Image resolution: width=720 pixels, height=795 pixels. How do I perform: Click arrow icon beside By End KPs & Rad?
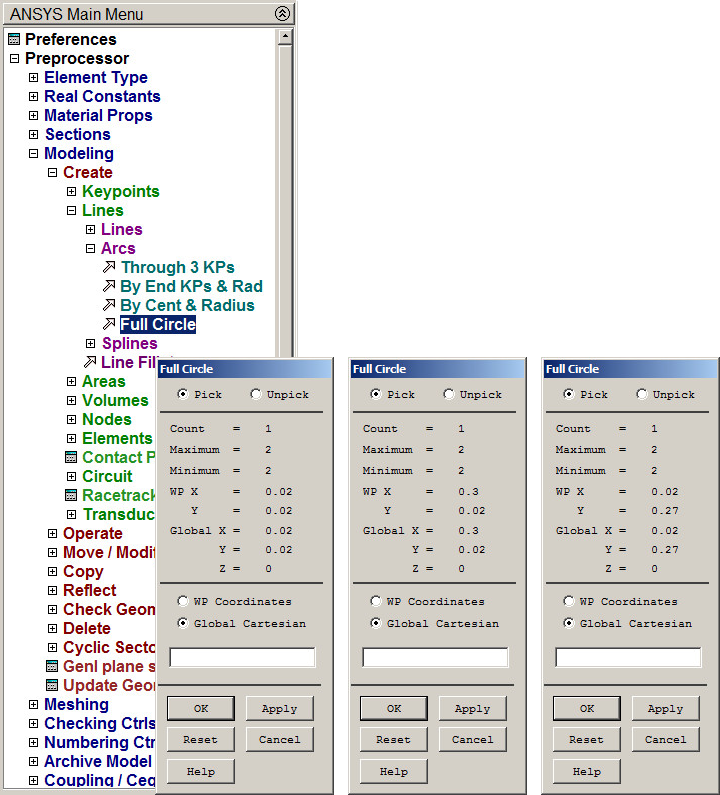109,286
